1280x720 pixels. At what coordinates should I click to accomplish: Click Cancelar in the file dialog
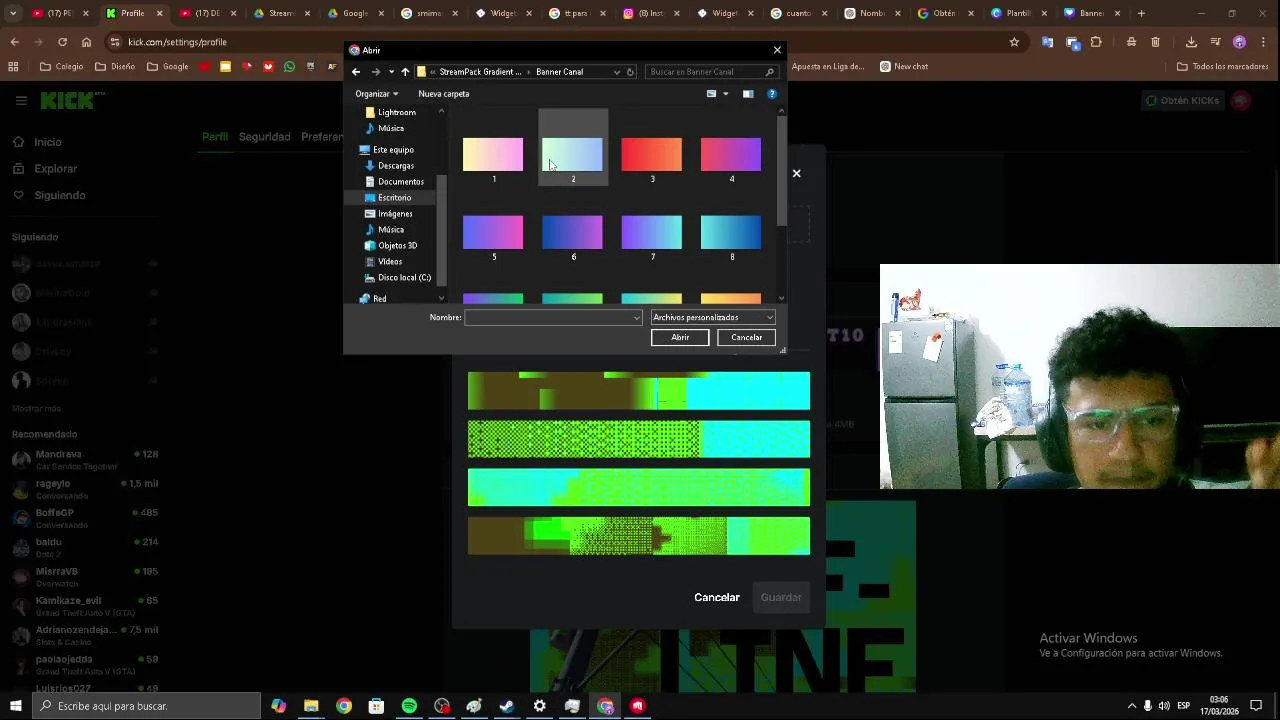coord(746,338)
